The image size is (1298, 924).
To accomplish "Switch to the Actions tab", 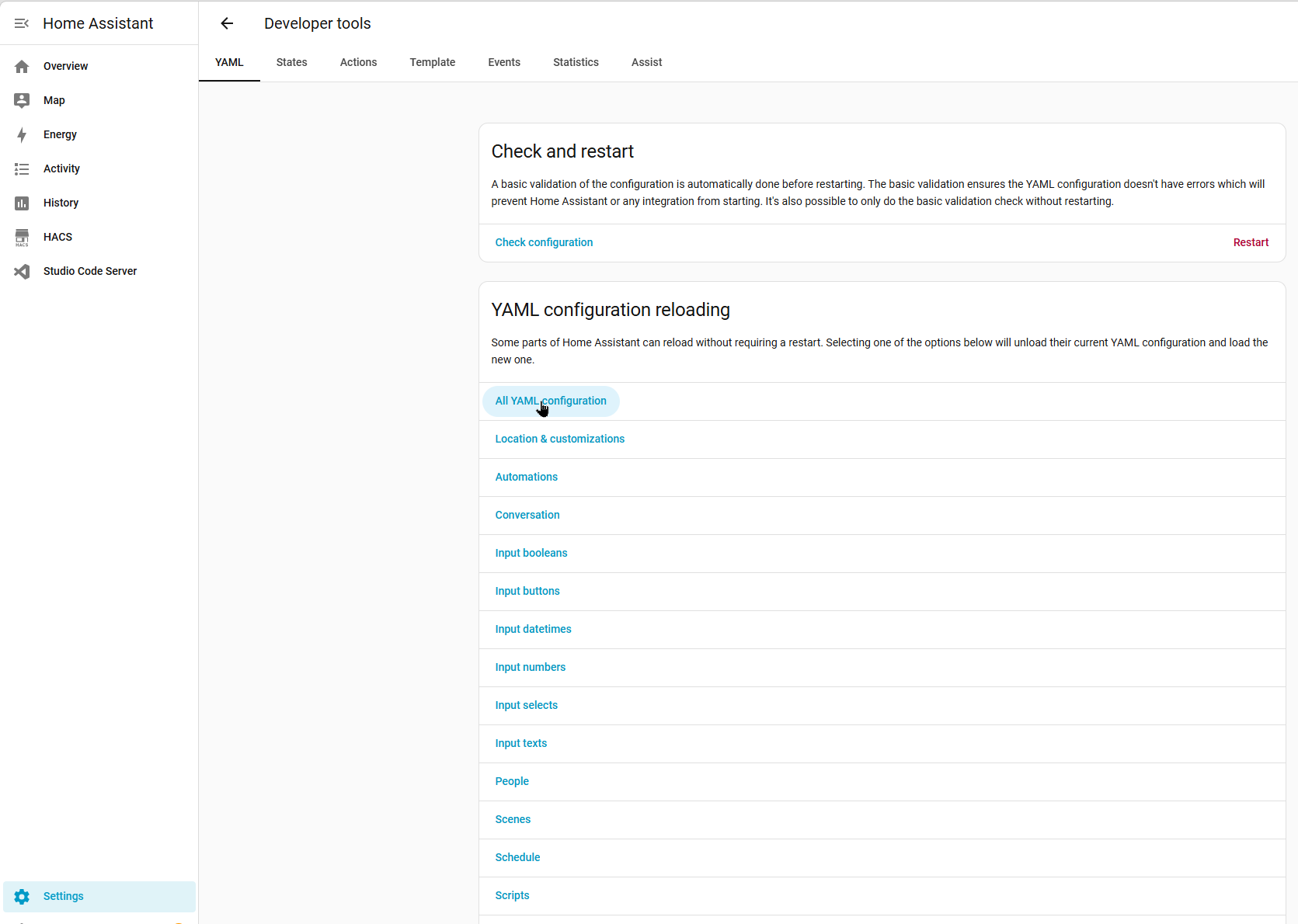I will [x=359, y=62].
